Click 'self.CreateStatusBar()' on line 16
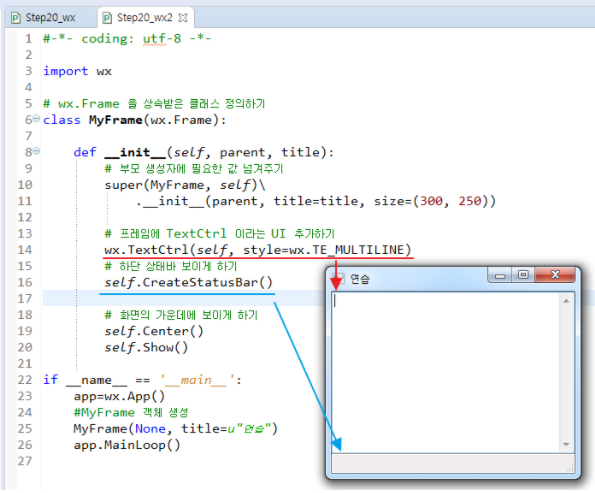The height and width of the screenshot is (493, 595). click(x=189, y=282)
